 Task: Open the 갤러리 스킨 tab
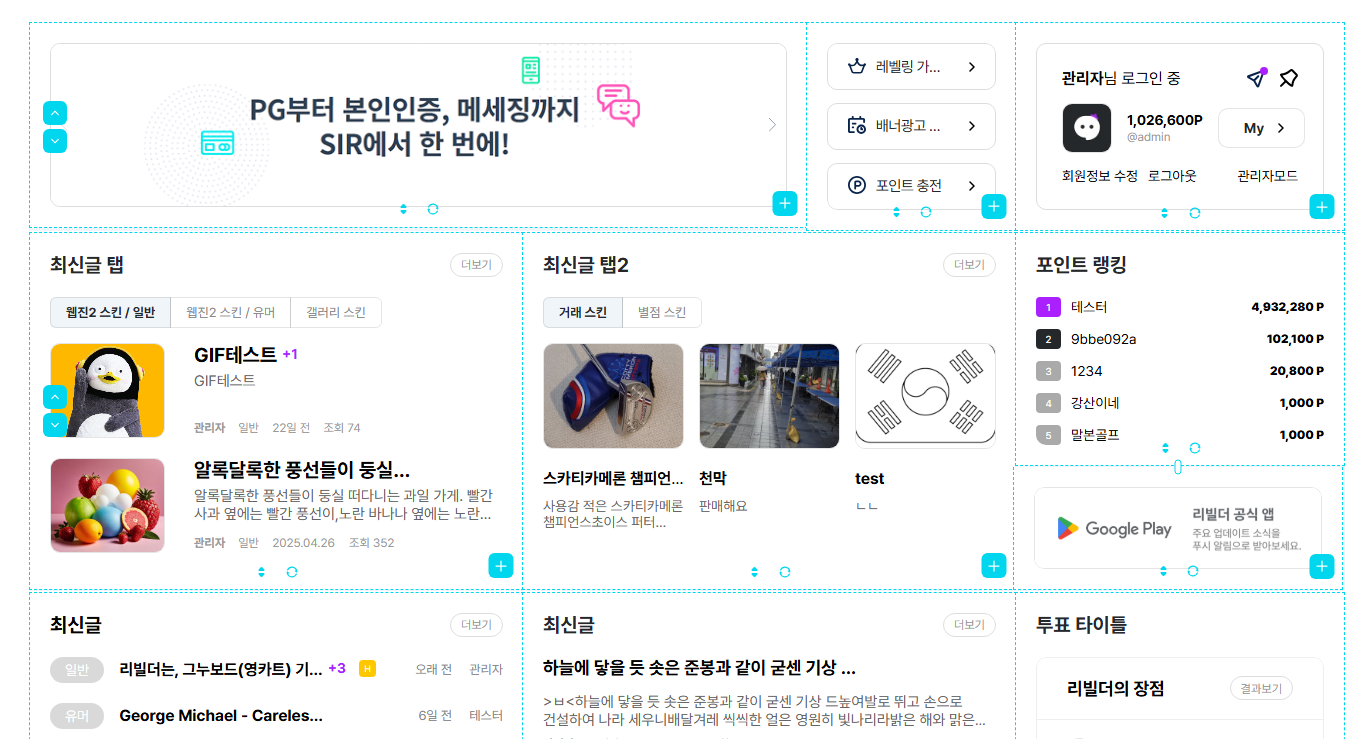(x=336, y=312)
